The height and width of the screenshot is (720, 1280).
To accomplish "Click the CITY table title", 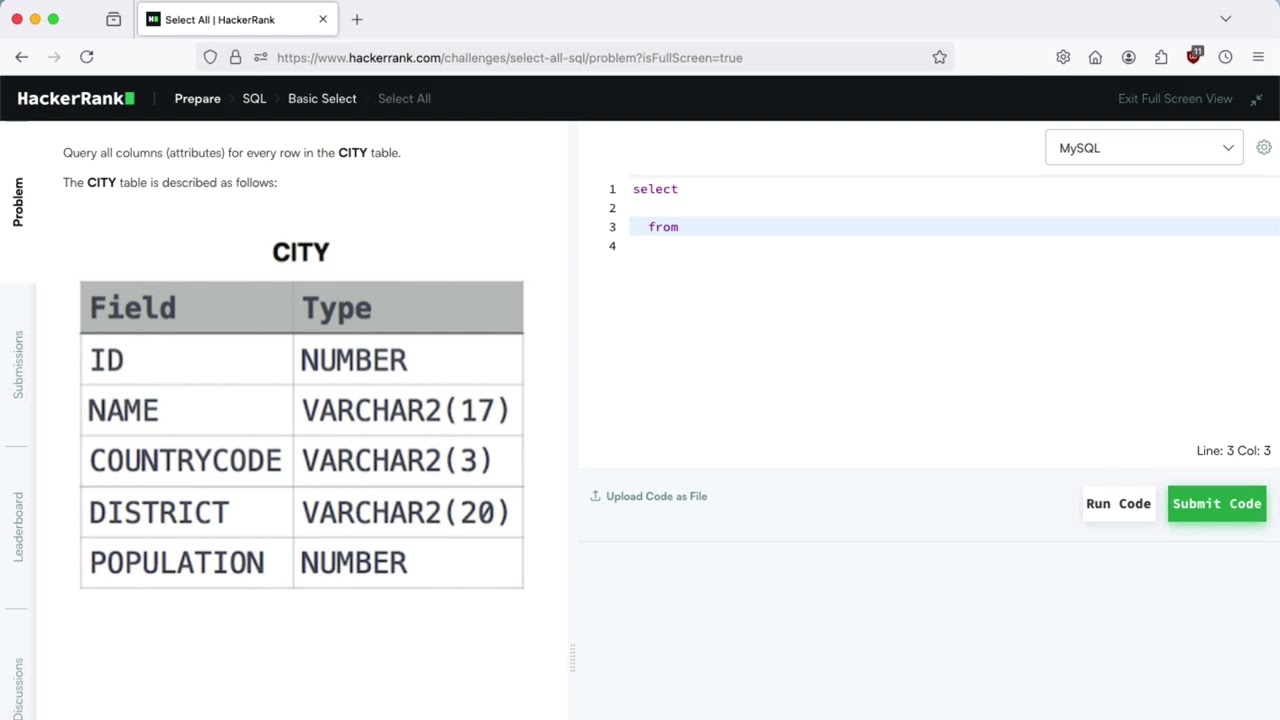I will pos(301,252).
